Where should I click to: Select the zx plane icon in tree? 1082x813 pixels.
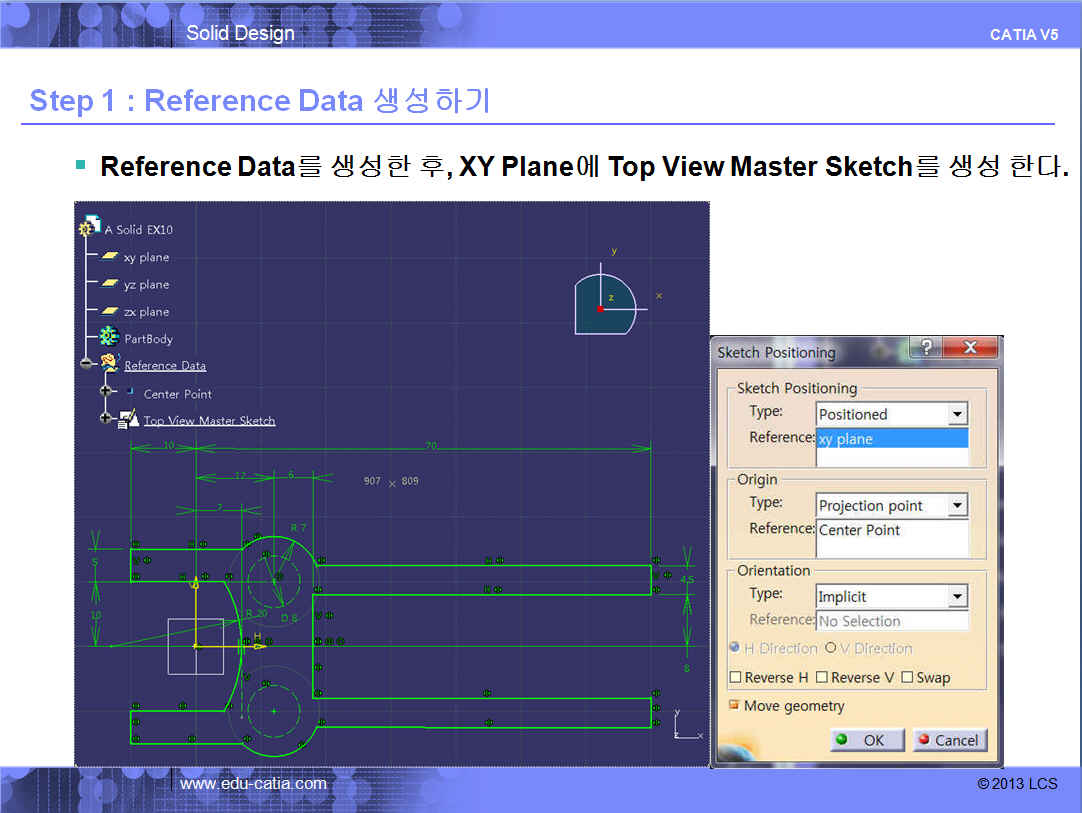110,311
